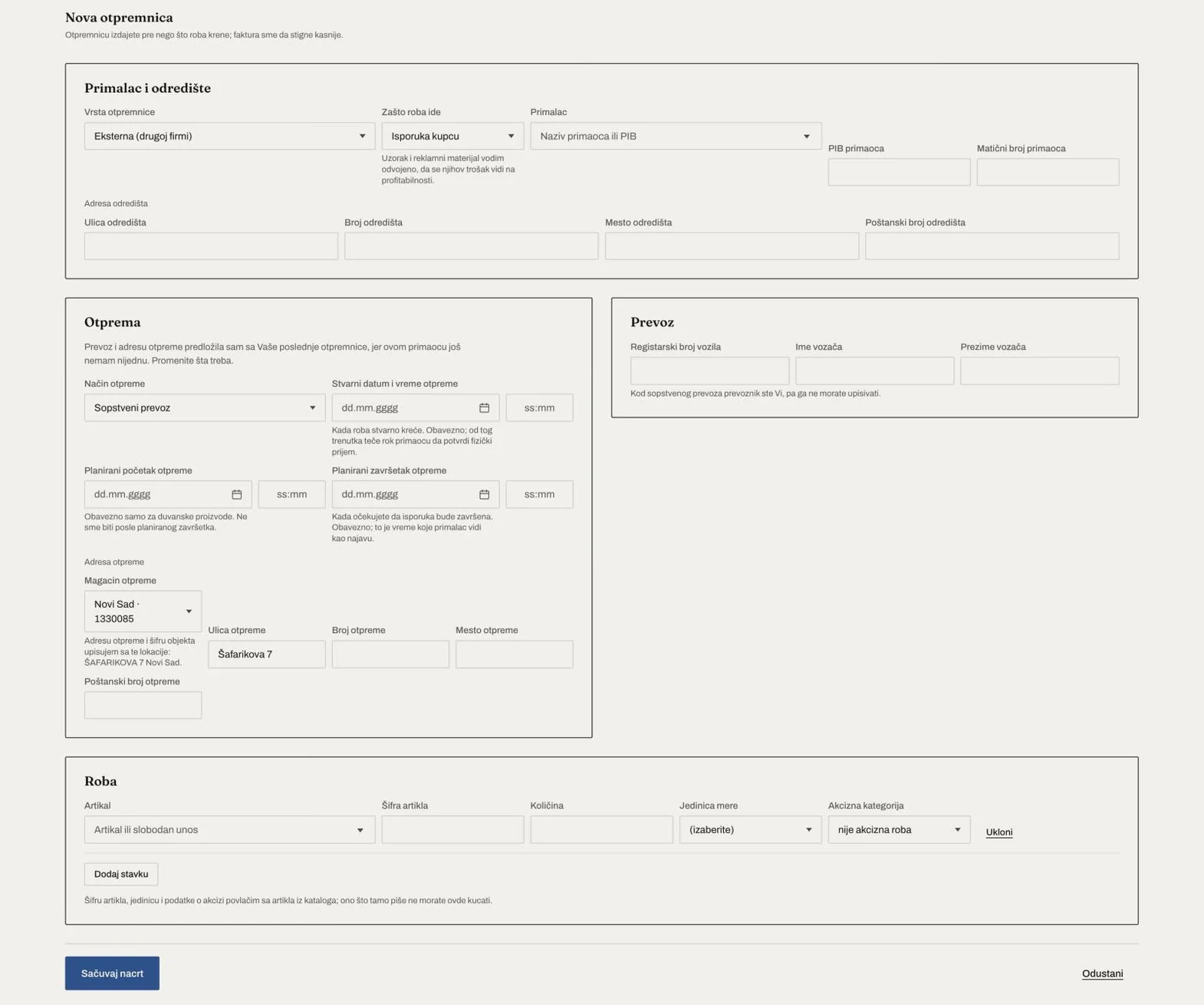Click the Ukloni link
The image size is (1204, 1005).
(998, 832)
